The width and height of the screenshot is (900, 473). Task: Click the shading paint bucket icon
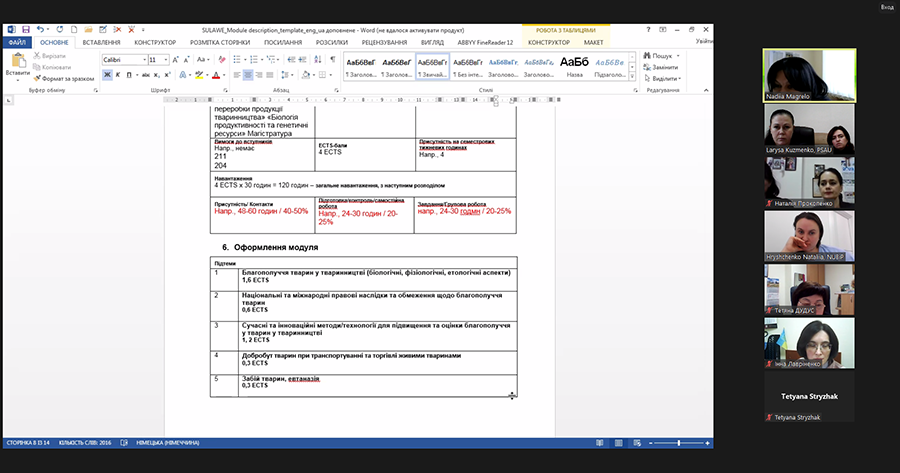(x=305, y=75)
